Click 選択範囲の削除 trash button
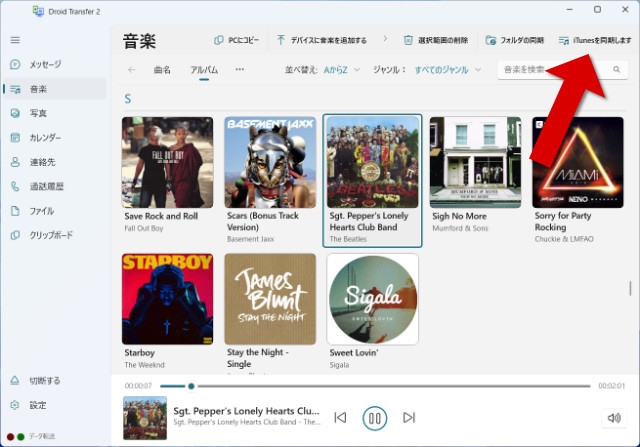Viewport: 640px width, 447px height. (x=436, y=40)
